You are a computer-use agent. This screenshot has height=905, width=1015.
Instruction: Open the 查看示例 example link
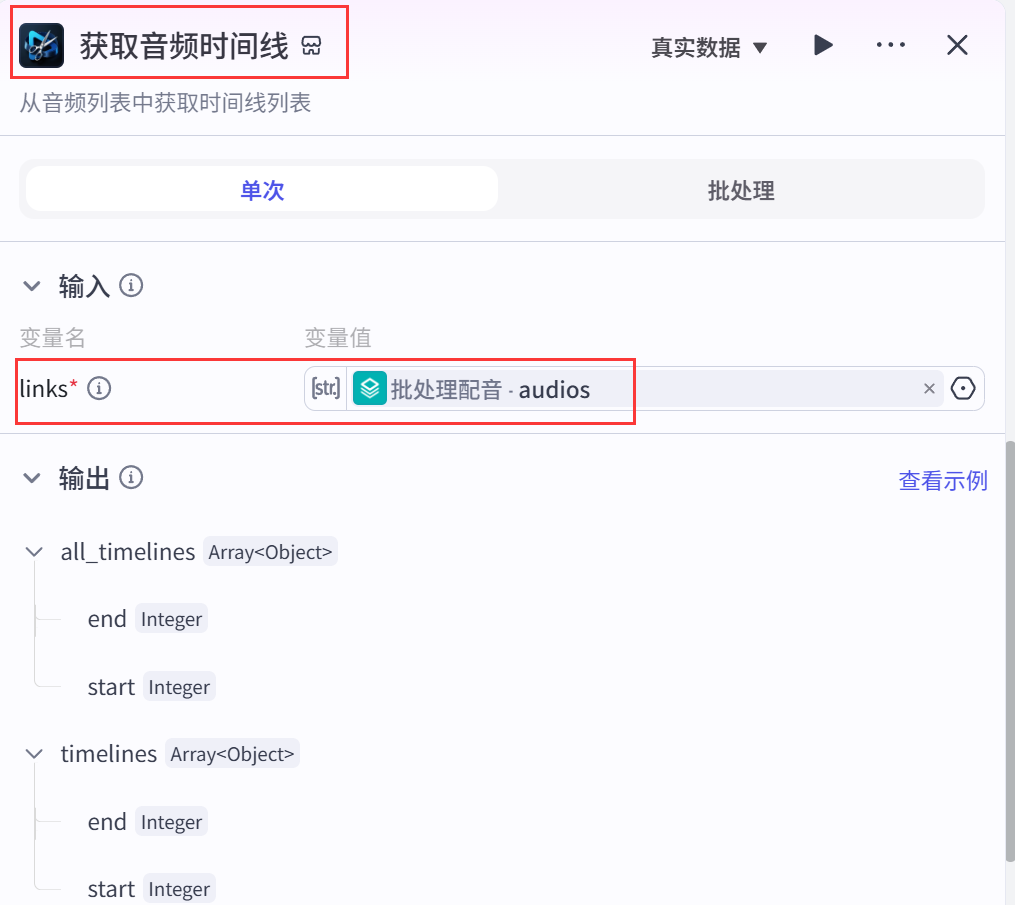(x=942, y=481)
